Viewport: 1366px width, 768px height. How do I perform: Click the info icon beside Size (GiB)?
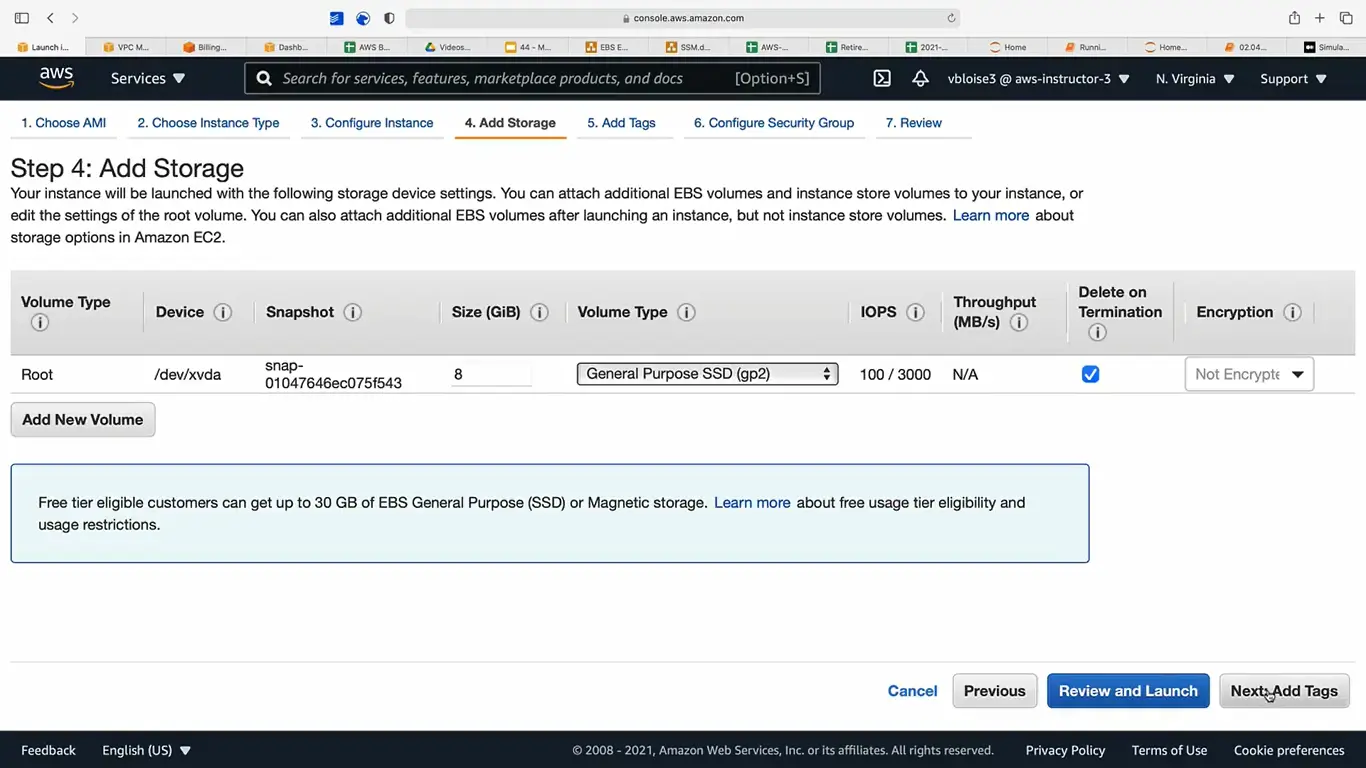pyautogui.click(x=539, y=312)
